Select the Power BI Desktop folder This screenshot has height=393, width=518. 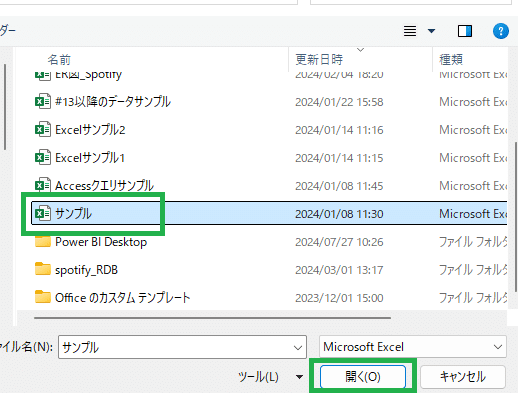101,242
